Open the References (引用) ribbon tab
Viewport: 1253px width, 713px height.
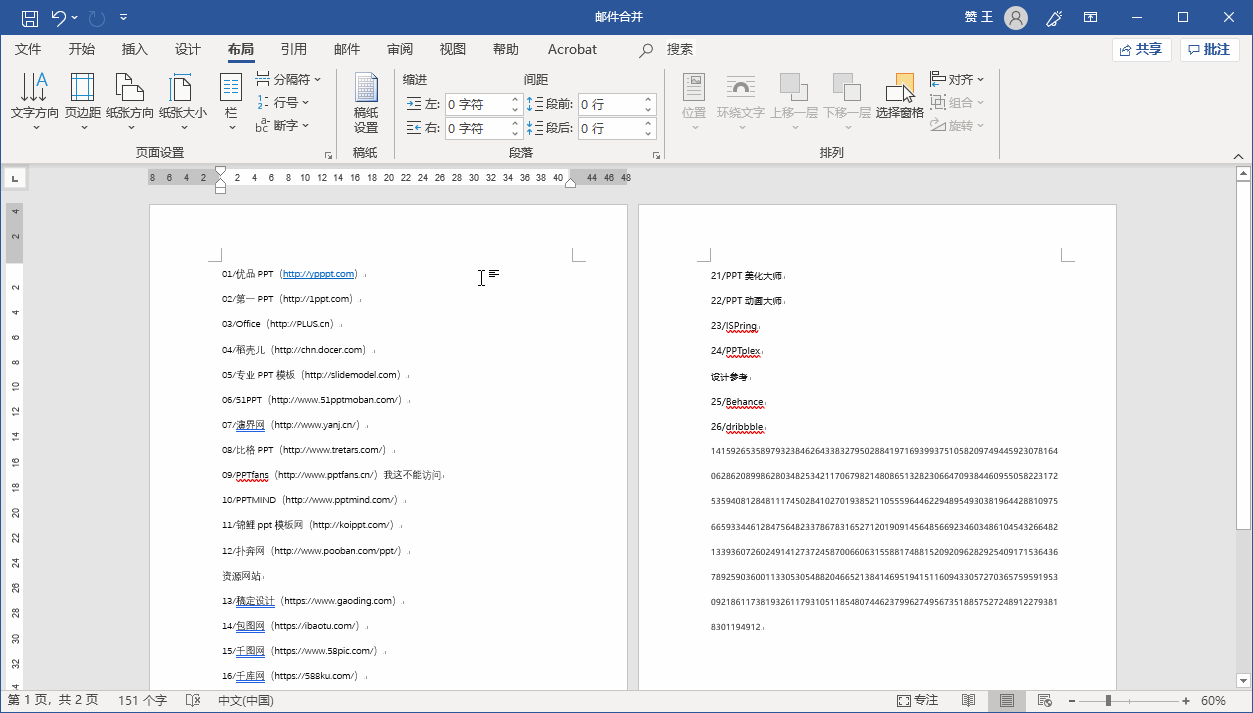pyautogui.click(x=293, y=49)
